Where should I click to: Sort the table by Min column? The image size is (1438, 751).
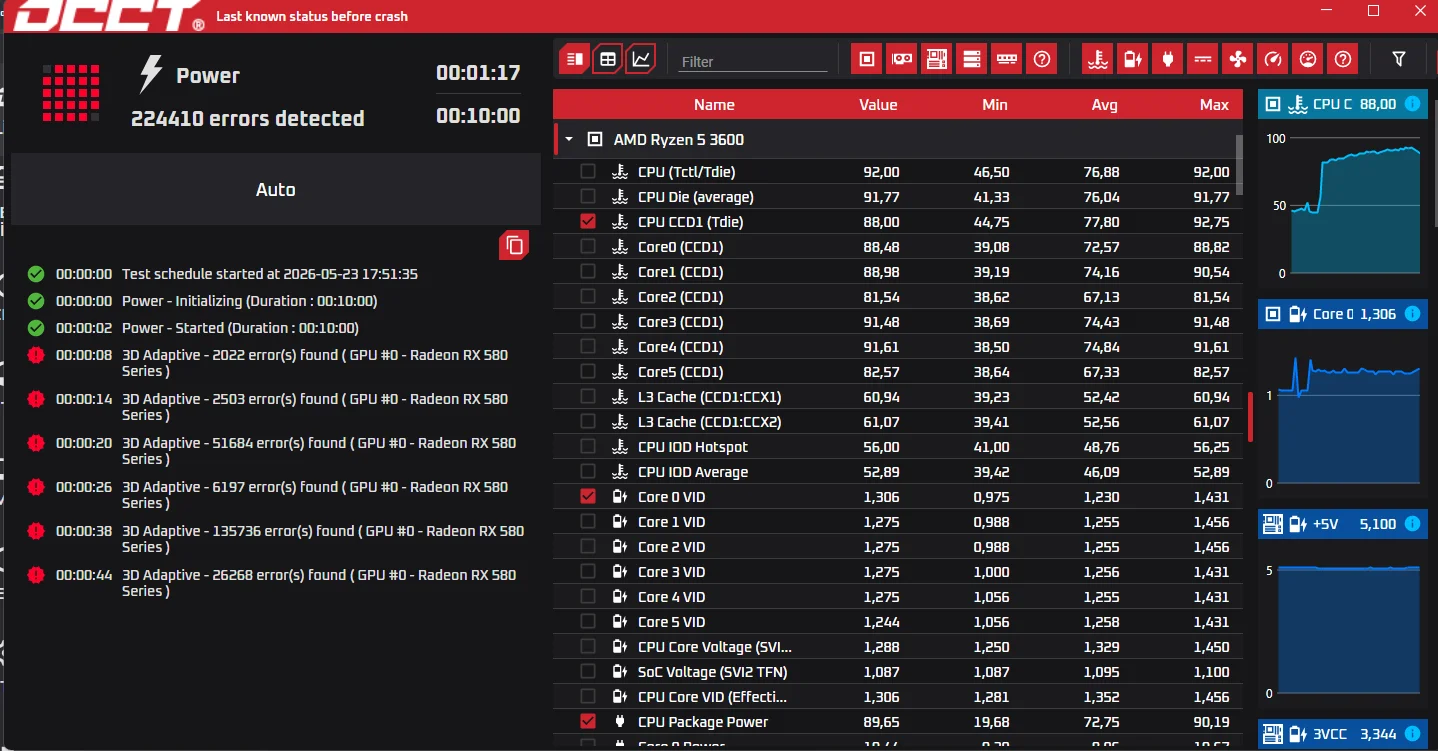click(994, 105)
